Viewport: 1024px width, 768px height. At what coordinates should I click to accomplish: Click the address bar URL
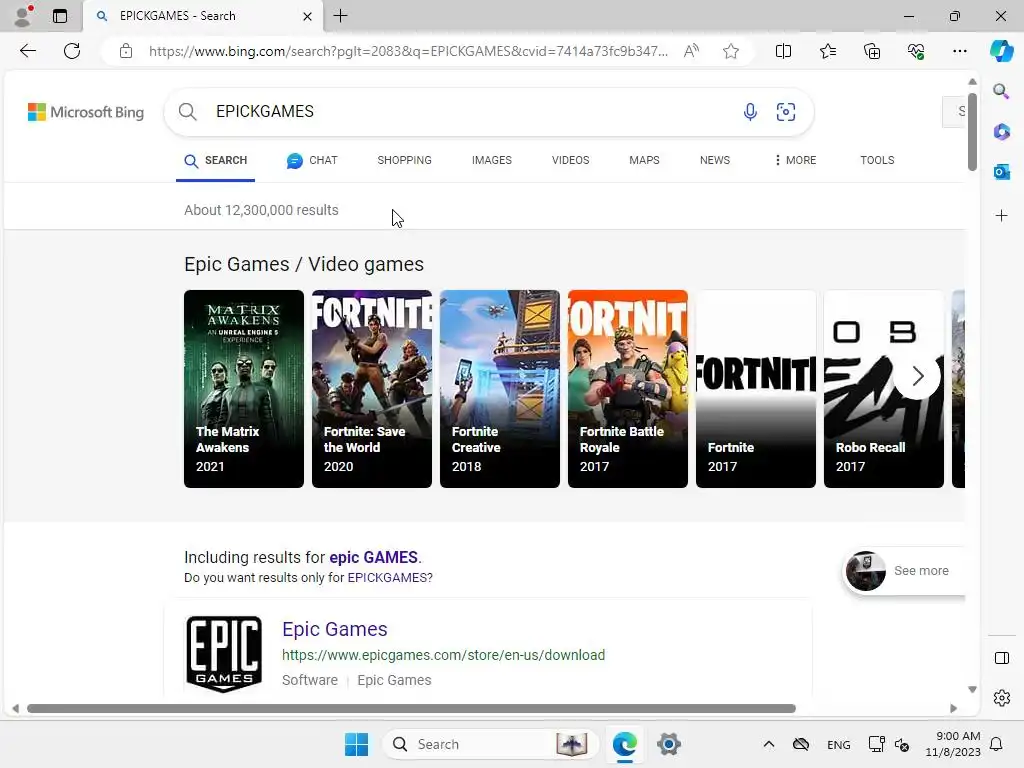click(408, 51)
